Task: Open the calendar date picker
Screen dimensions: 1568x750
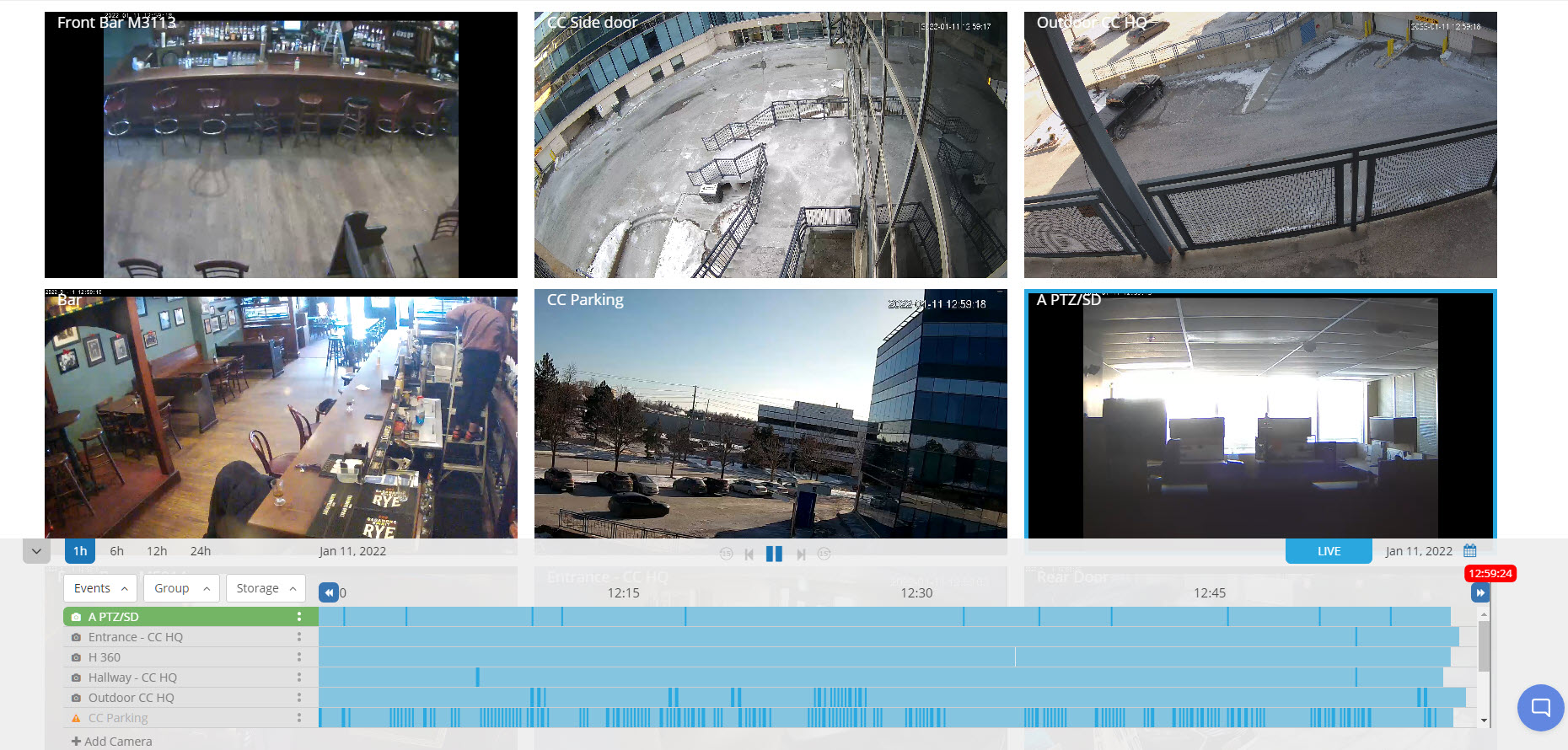Action: click(1470, 550)
